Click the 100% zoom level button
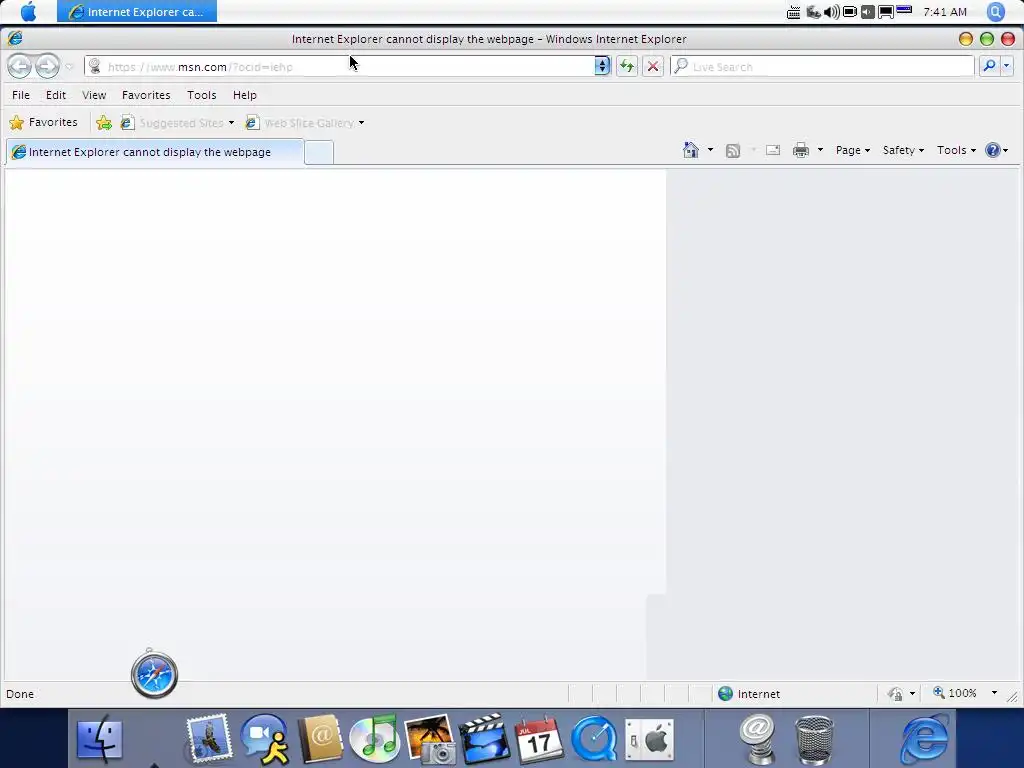 pyautogui.click(x=955, y=693)
